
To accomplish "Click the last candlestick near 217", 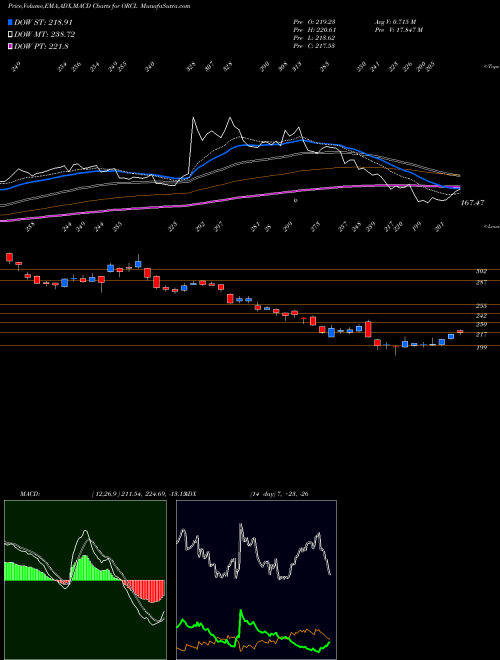I will (460, 332).
